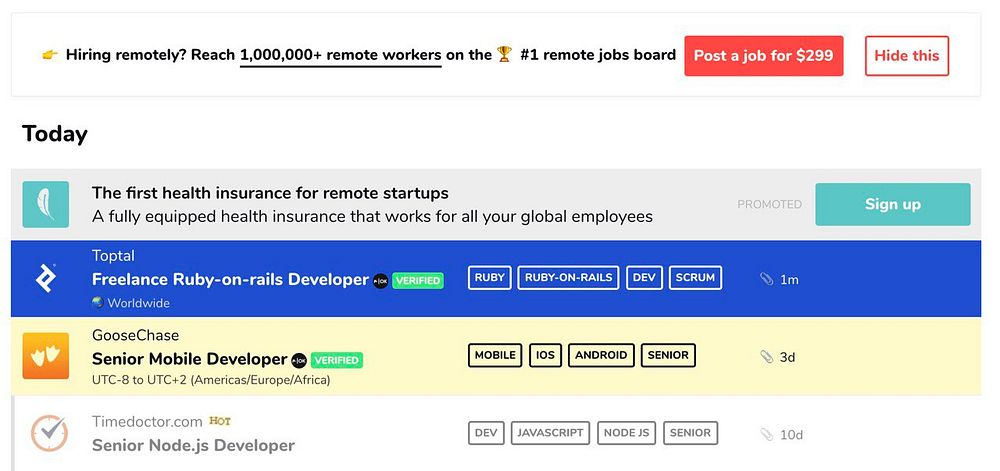Filter jobs by the ANDROID tag
Screen dimensions: 1000x471
coord(601,355)
